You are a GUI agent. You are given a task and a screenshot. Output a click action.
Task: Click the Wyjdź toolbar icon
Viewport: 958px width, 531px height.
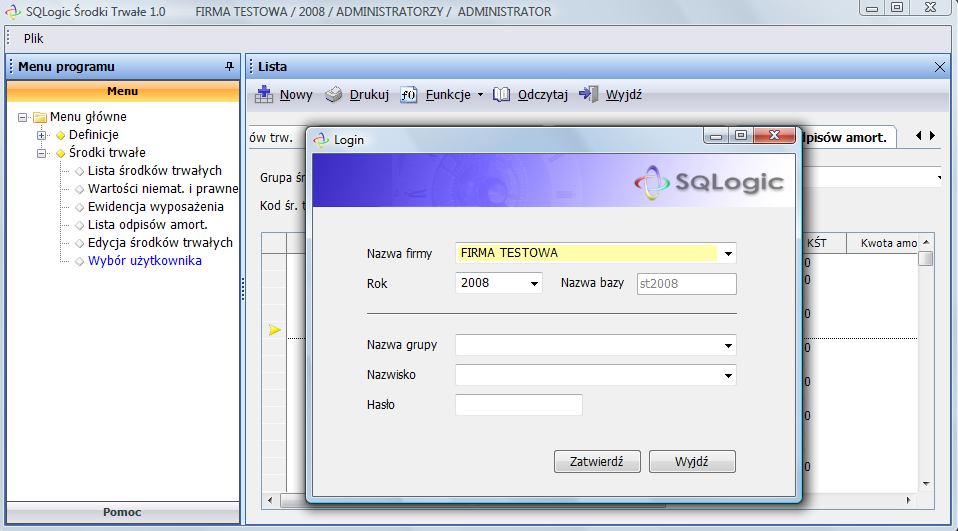pyautogui.click(x=588, y=94)
